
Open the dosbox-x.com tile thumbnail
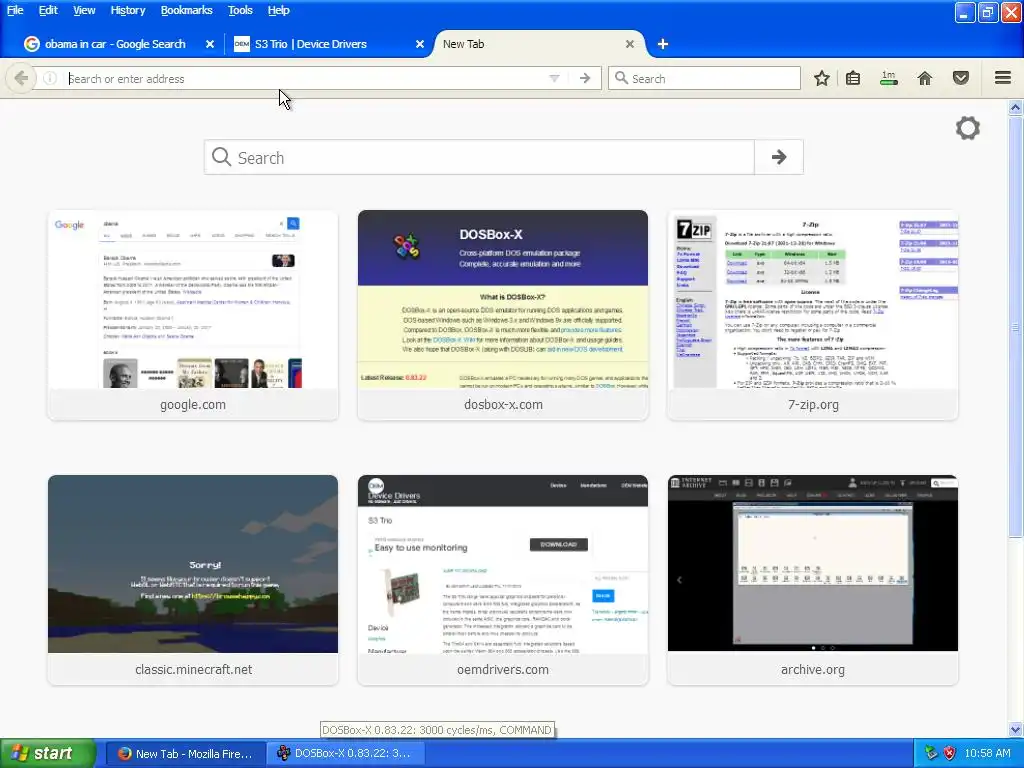[503, 299]
